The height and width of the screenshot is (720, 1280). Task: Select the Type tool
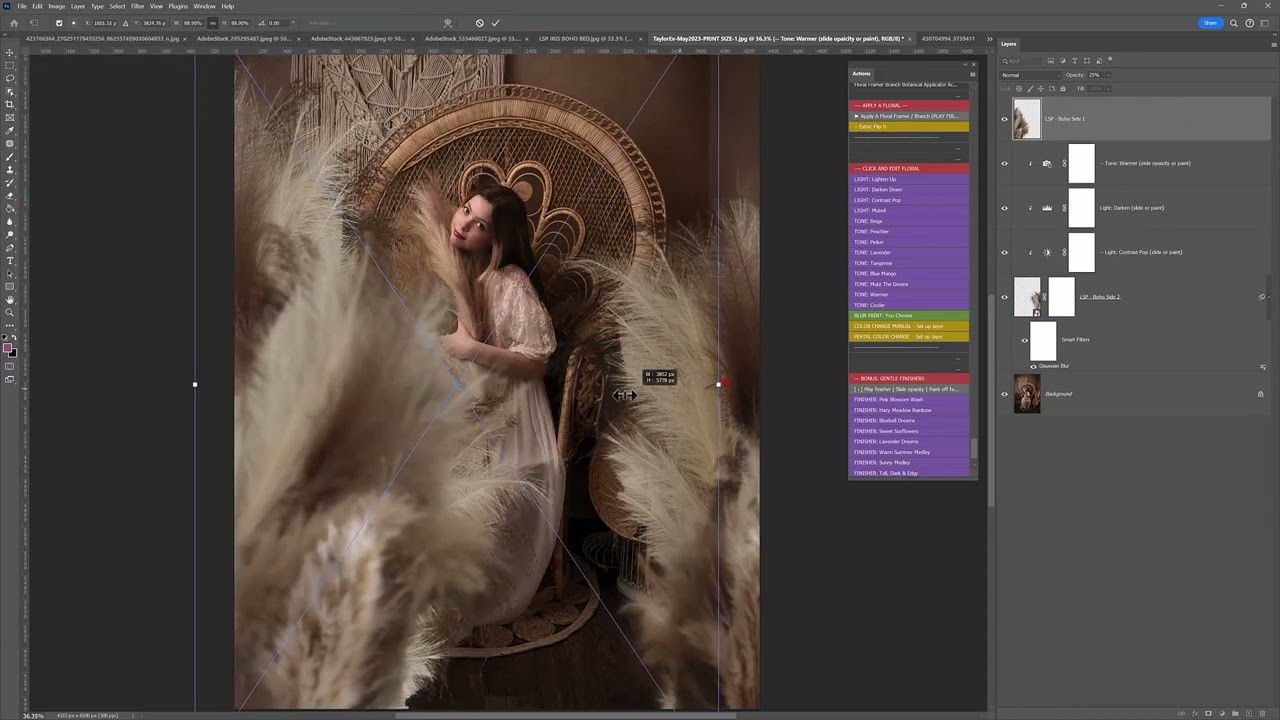tap(10, 260)
